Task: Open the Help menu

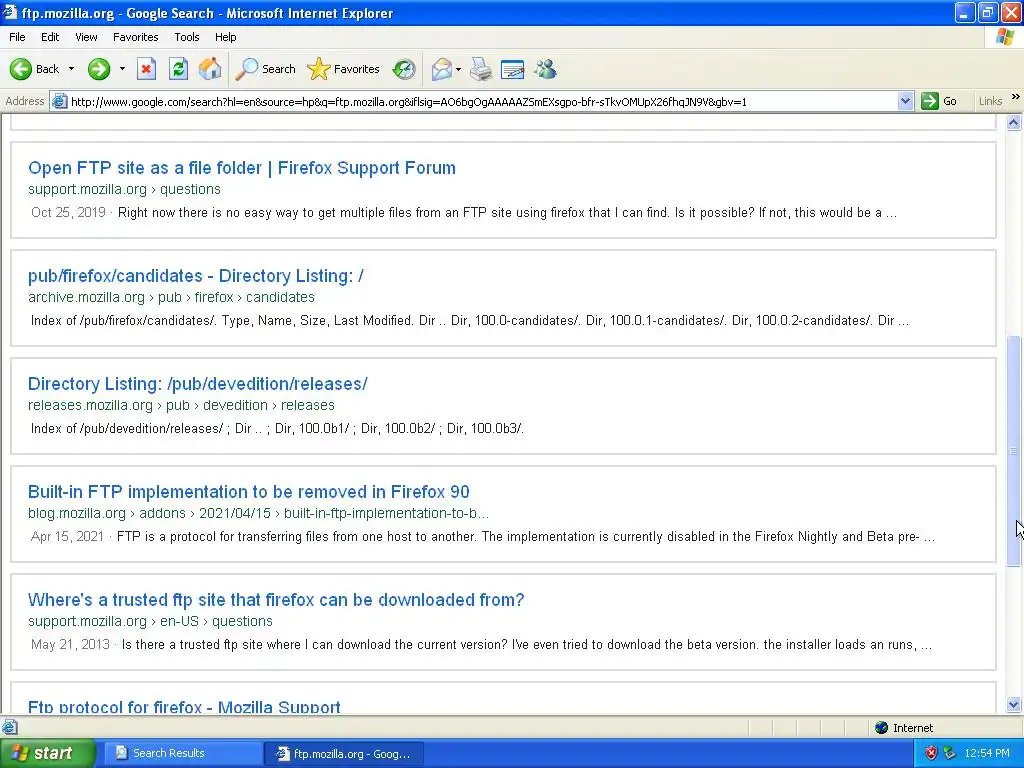Action: pos(225,37)
